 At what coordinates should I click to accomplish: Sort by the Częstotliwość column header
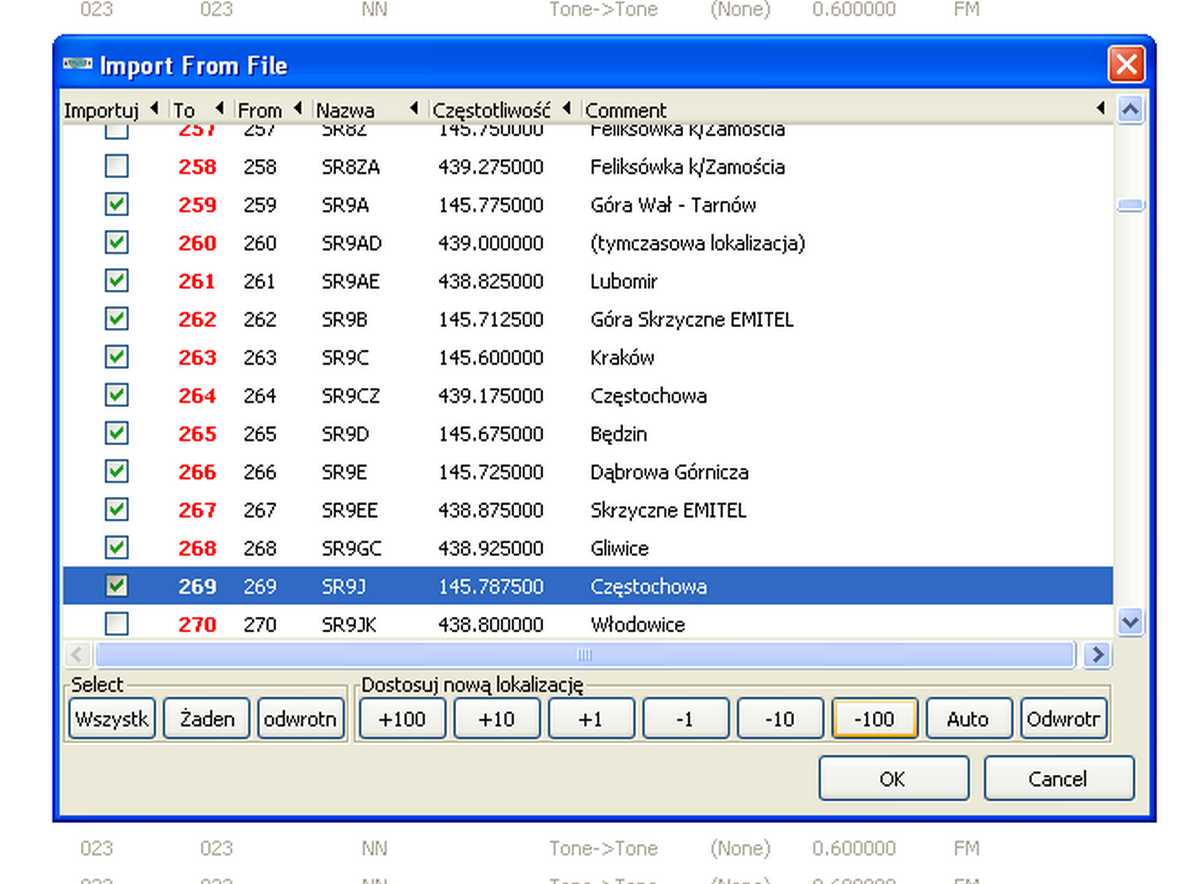coord(491,110)
